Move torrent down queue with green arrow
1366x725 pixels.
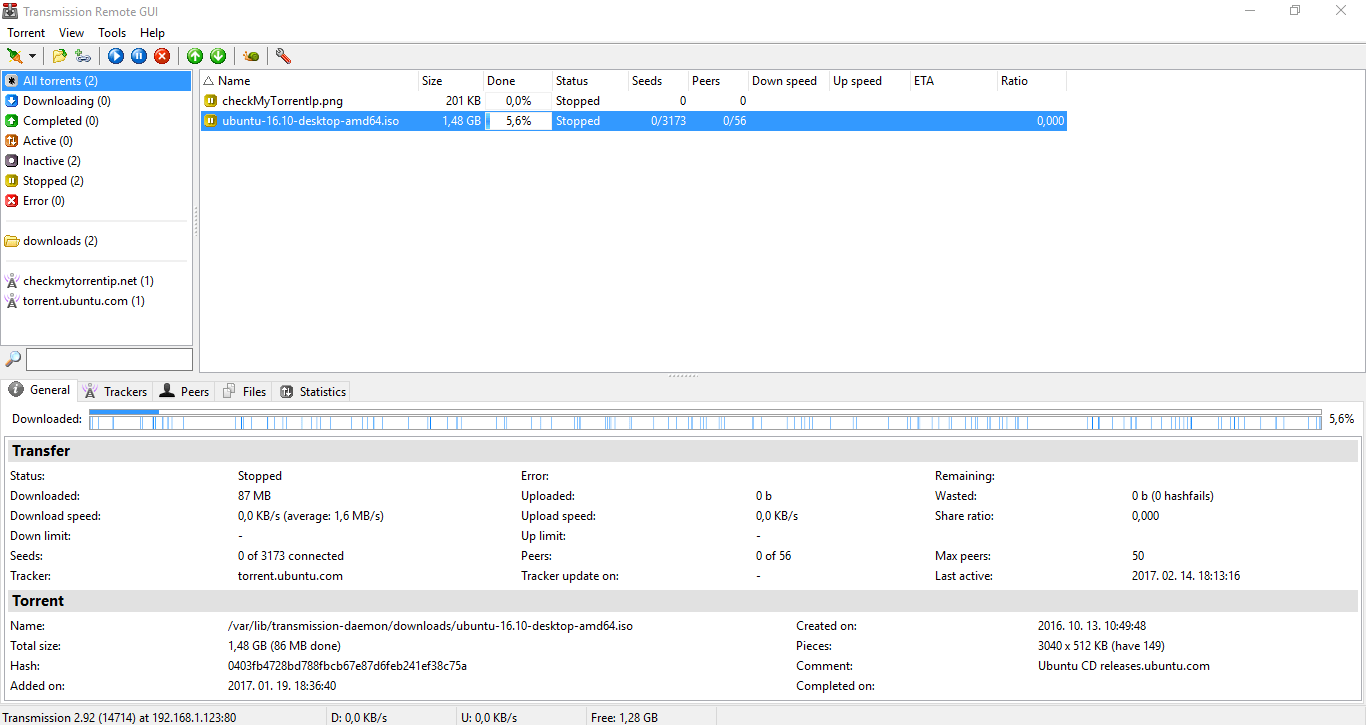coord(218,56)
